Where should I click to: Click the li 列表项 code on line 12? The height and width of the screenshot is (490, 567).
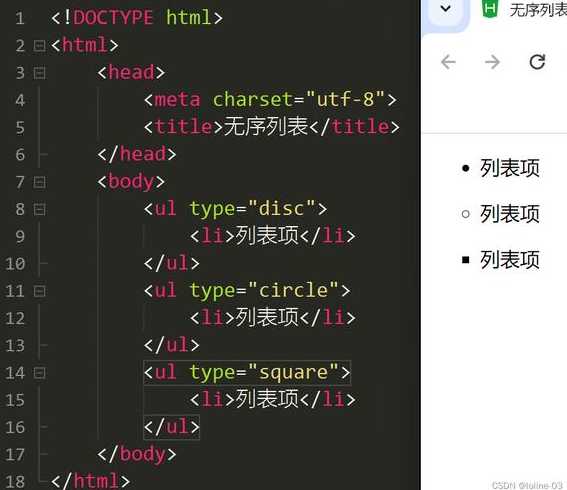[273, 318]
